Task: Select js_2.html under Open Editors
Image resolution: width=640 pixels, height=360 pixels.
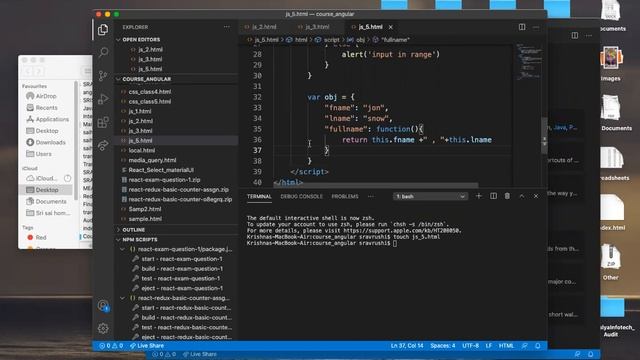Action: coord(150,49)
